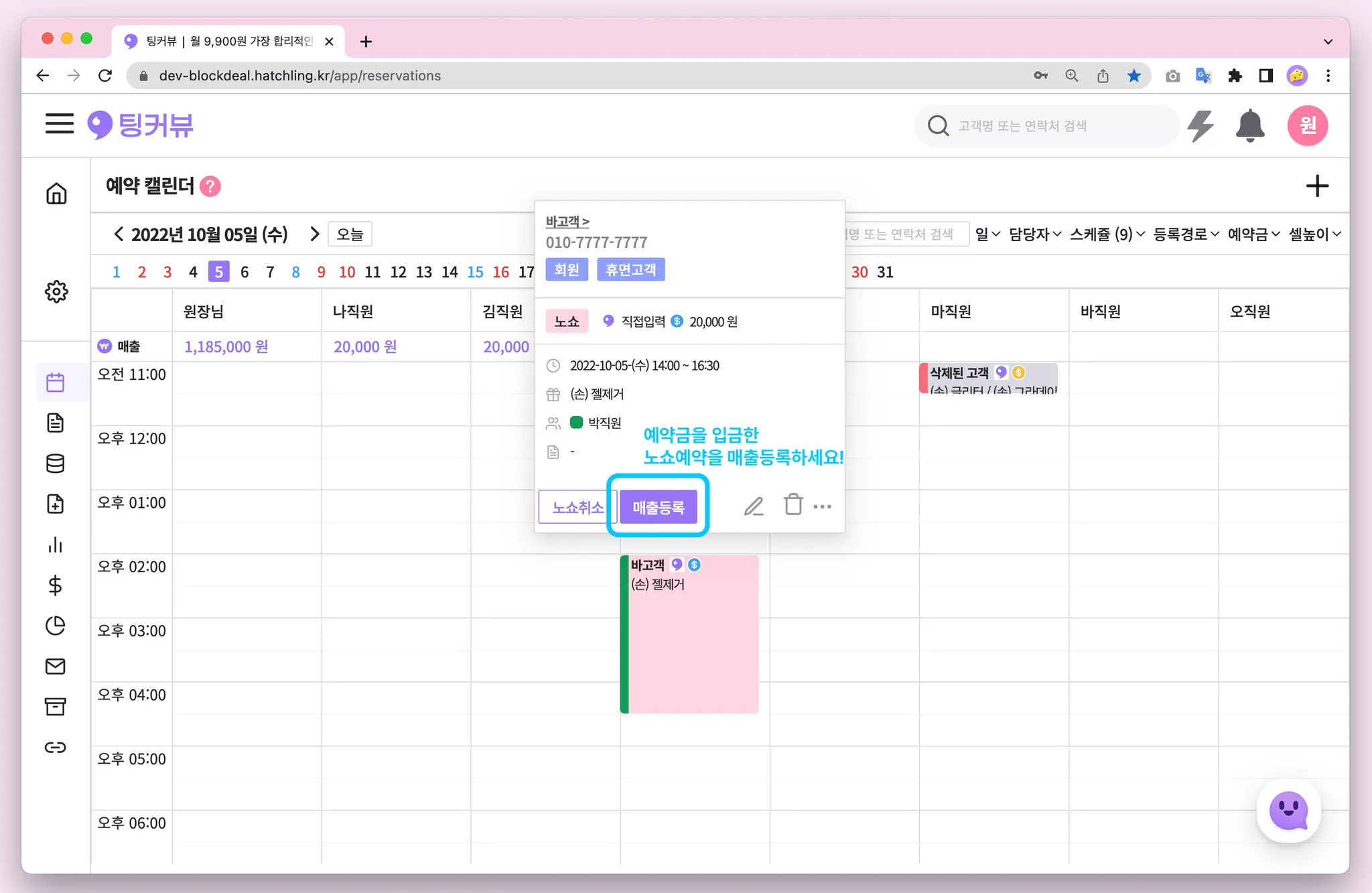Click the customer name search field
The image size is (1372, 893).
[x=1045, y=126]
